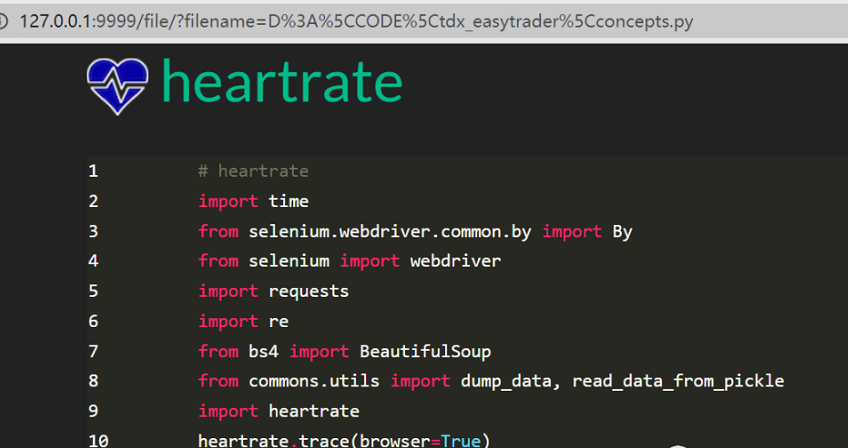Screen dimensions: 848x448
Task: Click the '# heartrate' comment line
Action: 253,172
